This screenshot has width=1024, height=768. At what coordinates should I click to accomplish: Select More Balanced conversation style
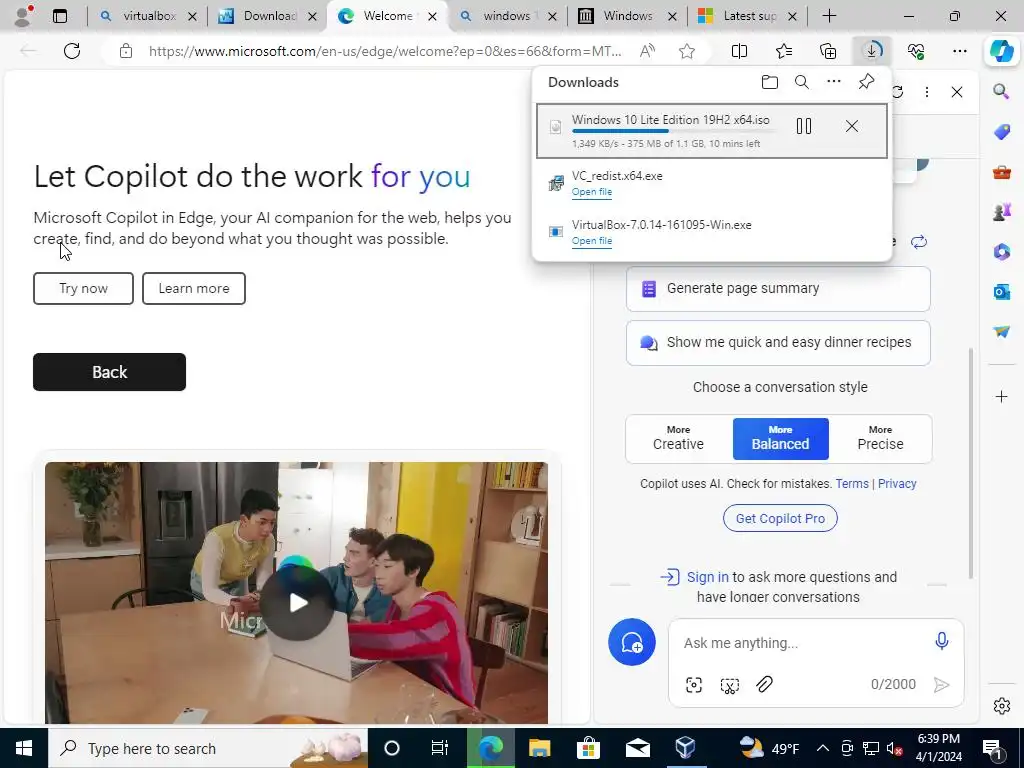point(780,438)
